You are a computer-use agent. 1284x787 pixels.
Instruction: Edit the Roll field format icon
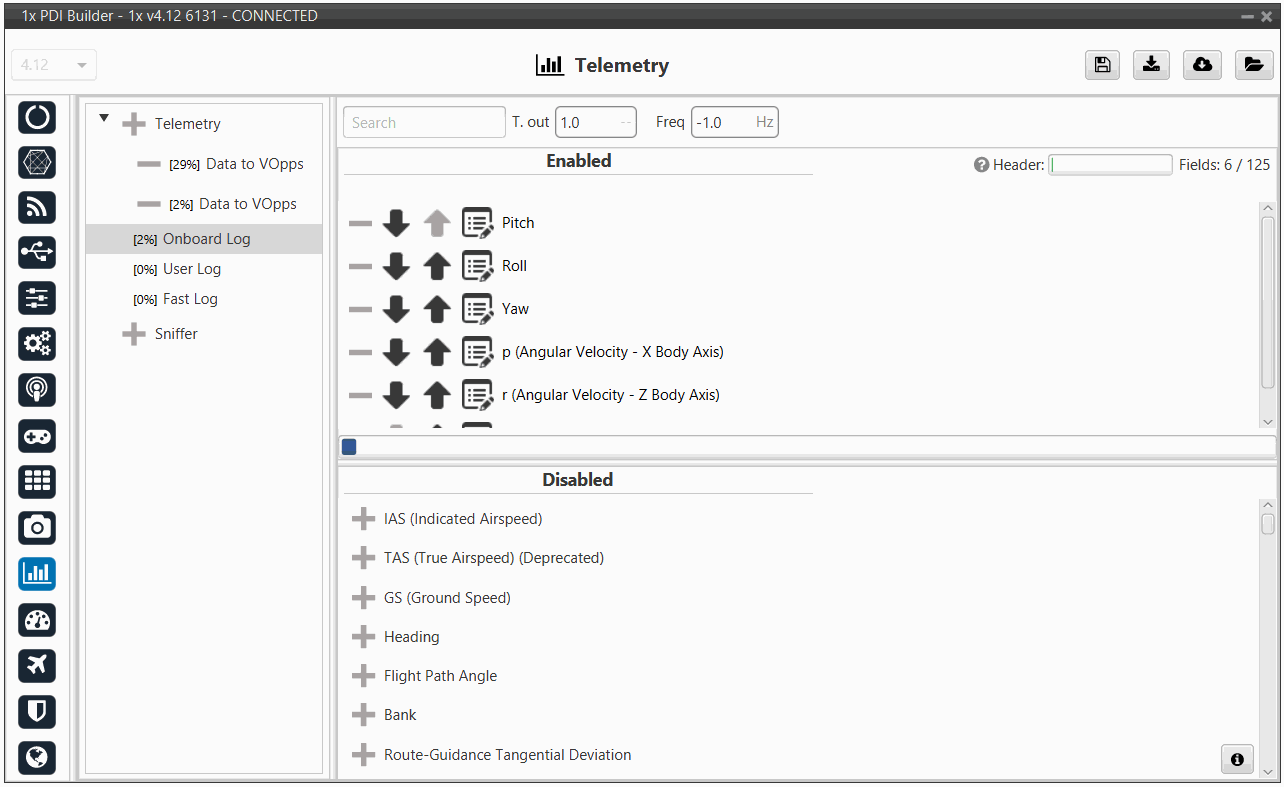tap(477, 266)
